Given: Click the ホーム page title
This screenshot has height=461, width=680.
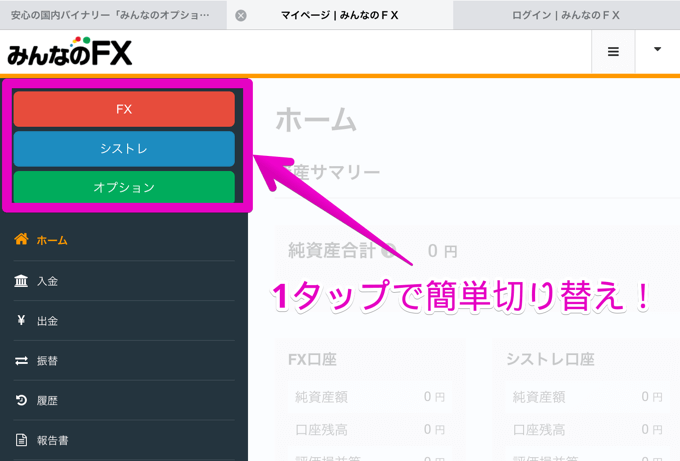Looking at the screenshot, I should coord(316,120).
